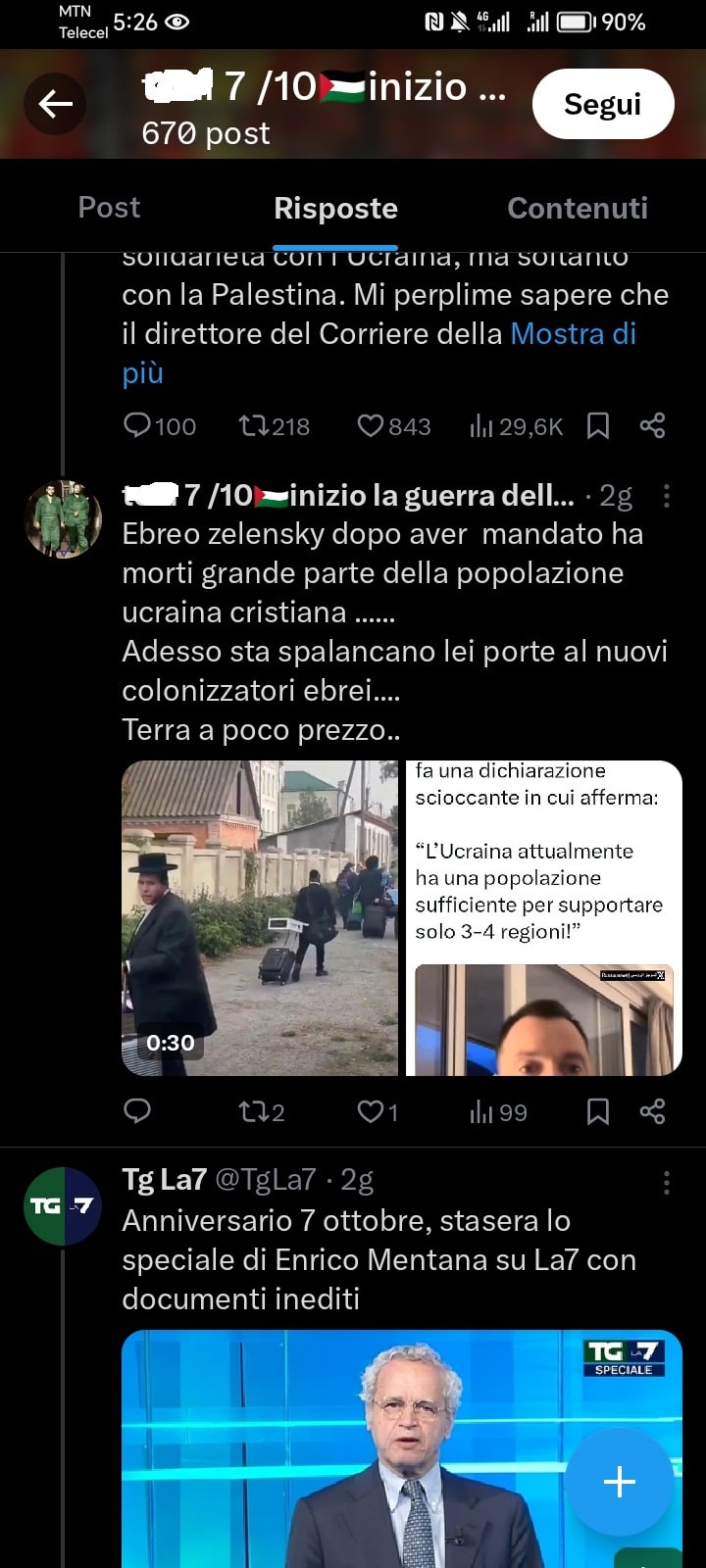Like the post with 1 like
Screen dimensions: 706x1568
click(378, 1111)
